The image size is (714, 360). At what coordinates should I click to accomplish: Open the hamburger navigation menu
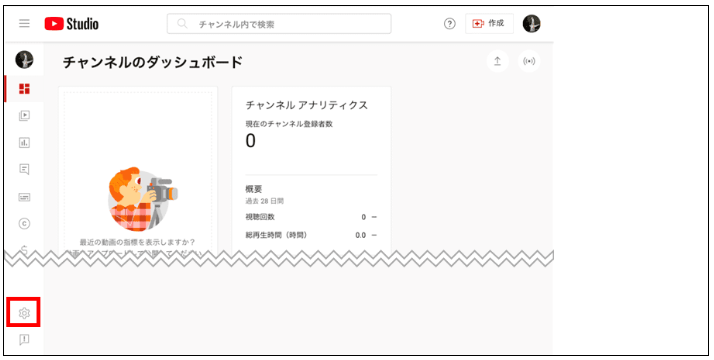24,23
